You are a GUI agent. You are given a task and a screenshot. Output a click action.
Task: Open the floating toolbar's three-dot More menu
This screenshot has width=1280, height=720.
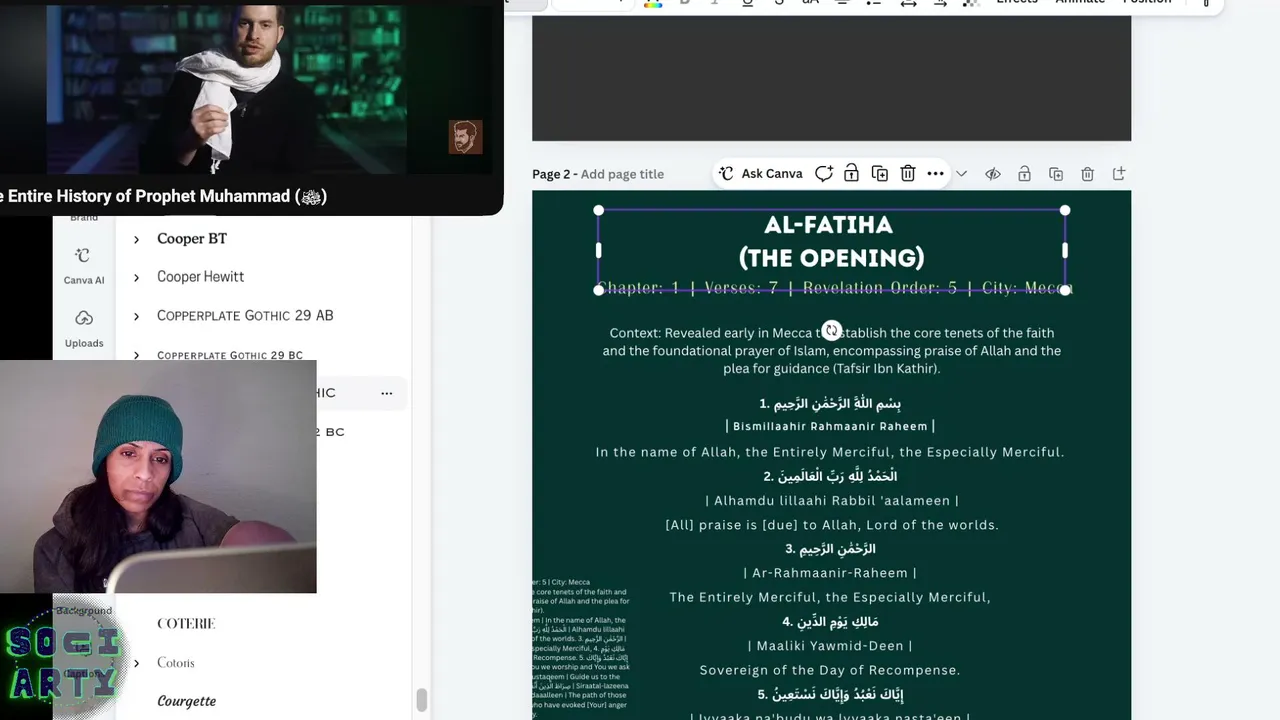(x=935, y=174)
